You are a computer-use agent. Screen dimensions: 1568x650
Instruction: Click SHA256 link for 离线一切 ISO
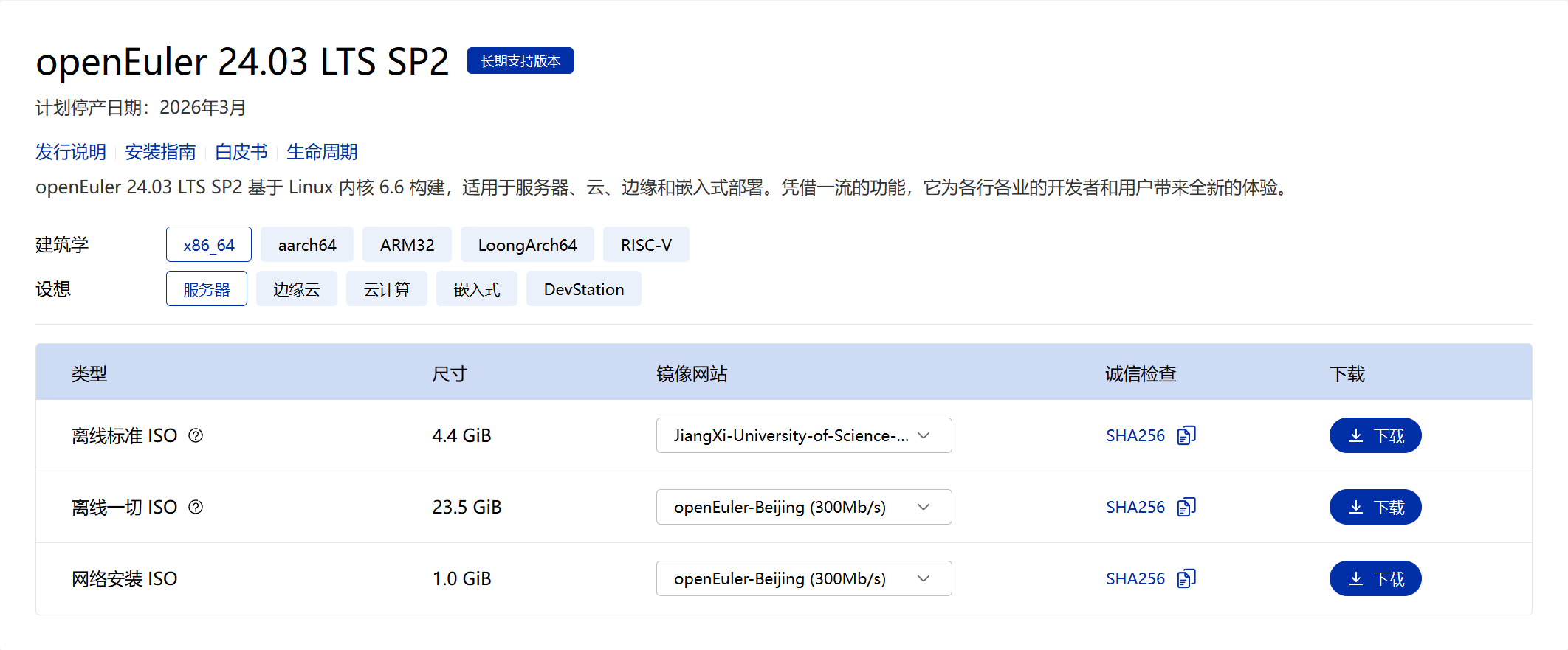tap(1135, 507)
